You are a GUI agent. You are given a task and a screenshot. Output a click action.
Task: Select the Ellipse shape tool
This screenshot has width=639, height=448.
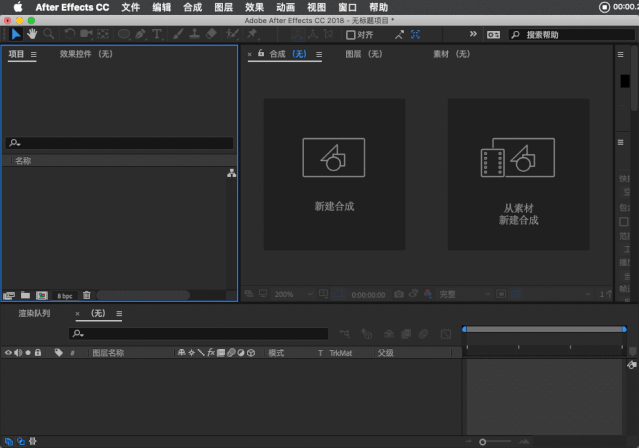[x=124, y=34]
